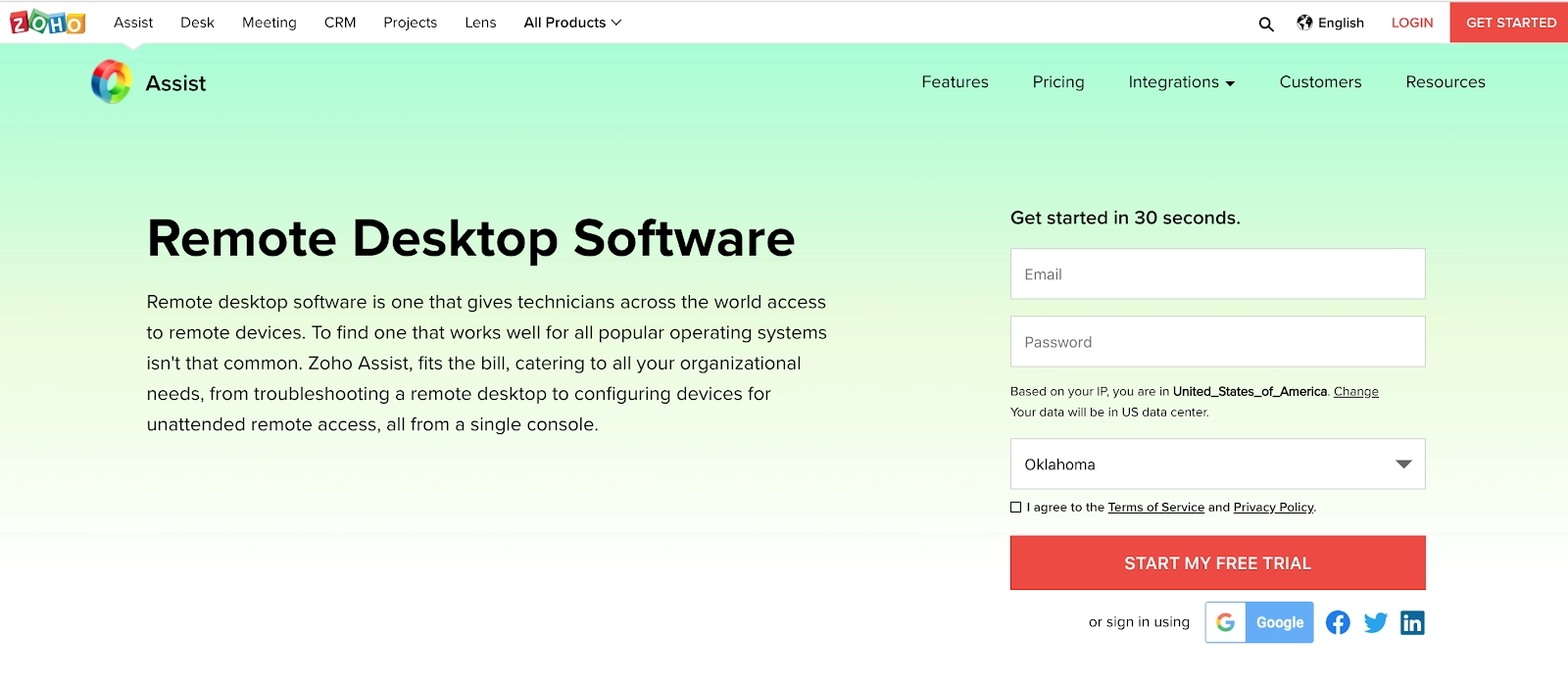1568x684 pixels.
Task: Focus the Email input field
Action: (x=1218, y=273)
